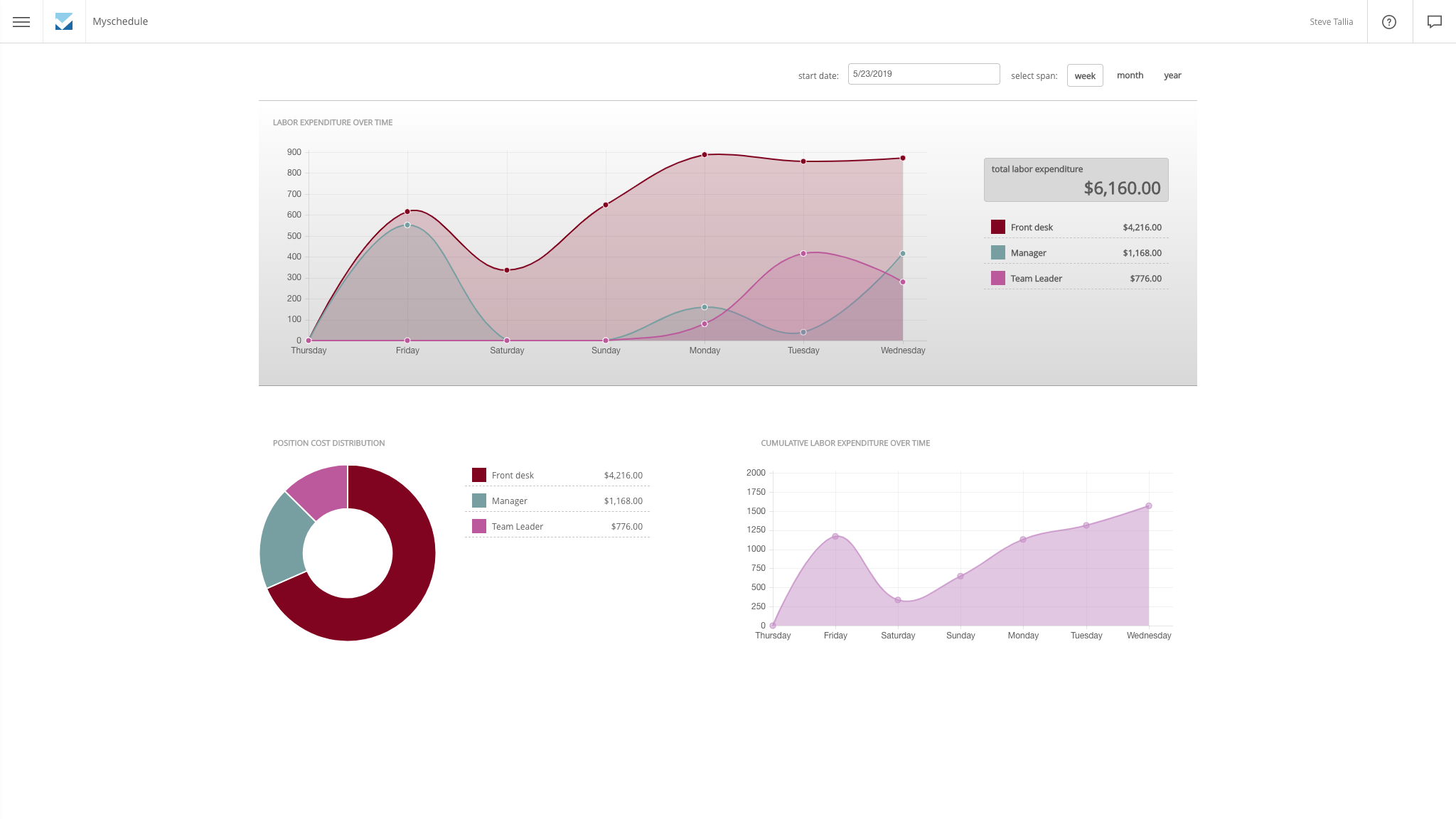Select the year span option

click(x=1172, y=75)
